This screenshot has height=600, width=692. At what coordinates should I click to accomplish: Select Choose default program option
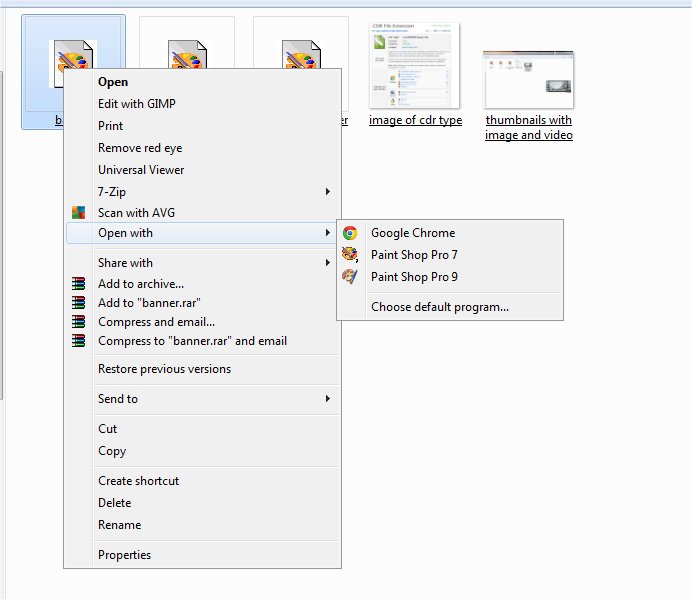point(439,307)
